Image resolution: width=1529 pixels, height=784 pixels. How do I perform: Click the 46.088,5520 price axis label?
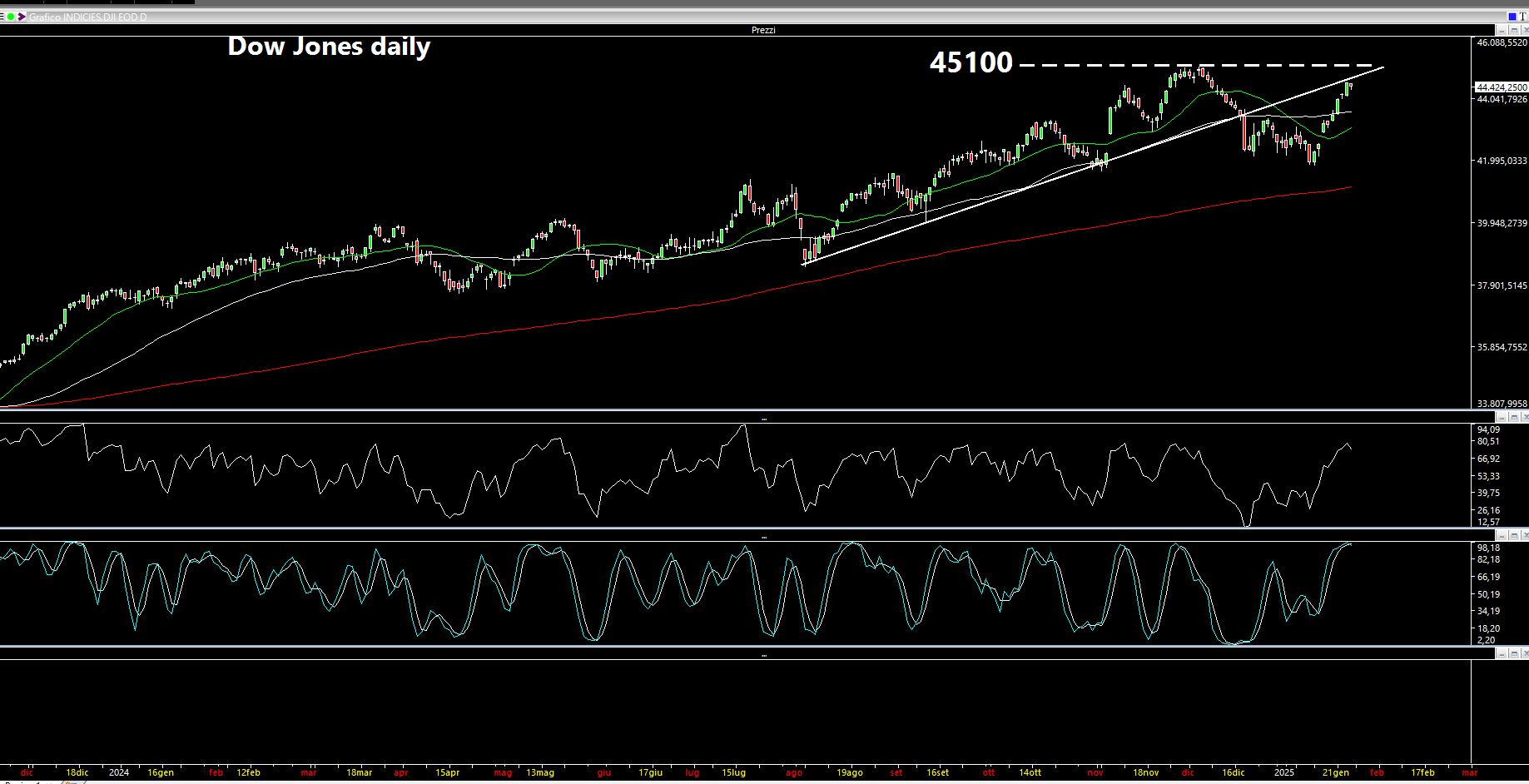pos(1502,42)
